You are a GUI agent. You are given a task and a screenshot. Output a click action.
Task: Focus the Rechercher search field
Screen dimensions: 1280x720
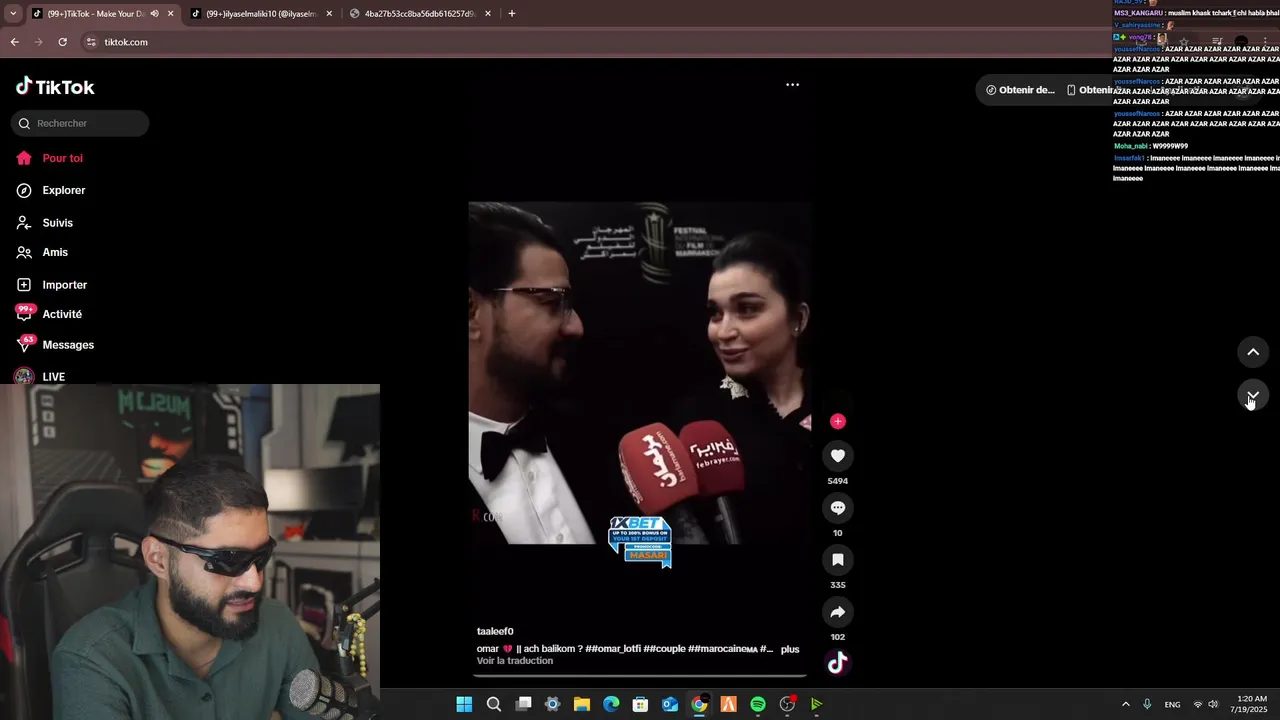pos(80,123)
